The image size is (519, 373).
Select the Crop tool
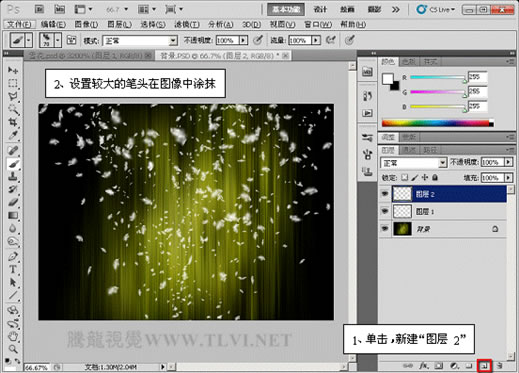(13, 122)
